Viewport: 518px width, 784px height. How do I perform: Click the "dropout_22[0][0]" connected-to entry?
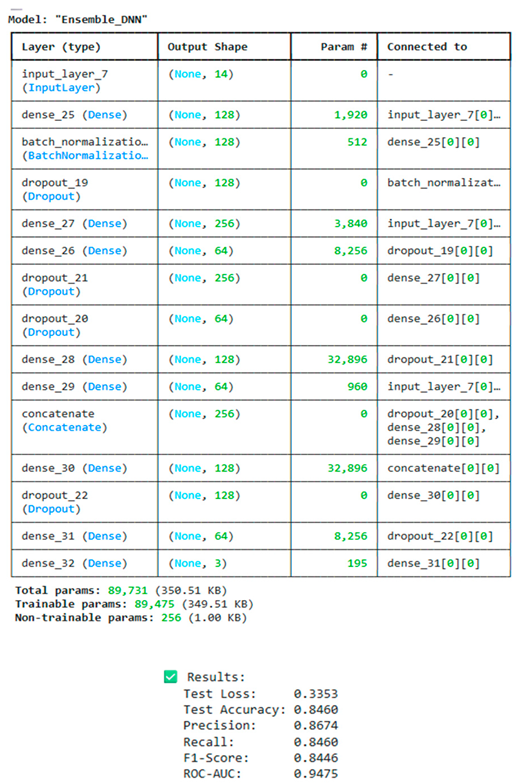coord(440,536)
